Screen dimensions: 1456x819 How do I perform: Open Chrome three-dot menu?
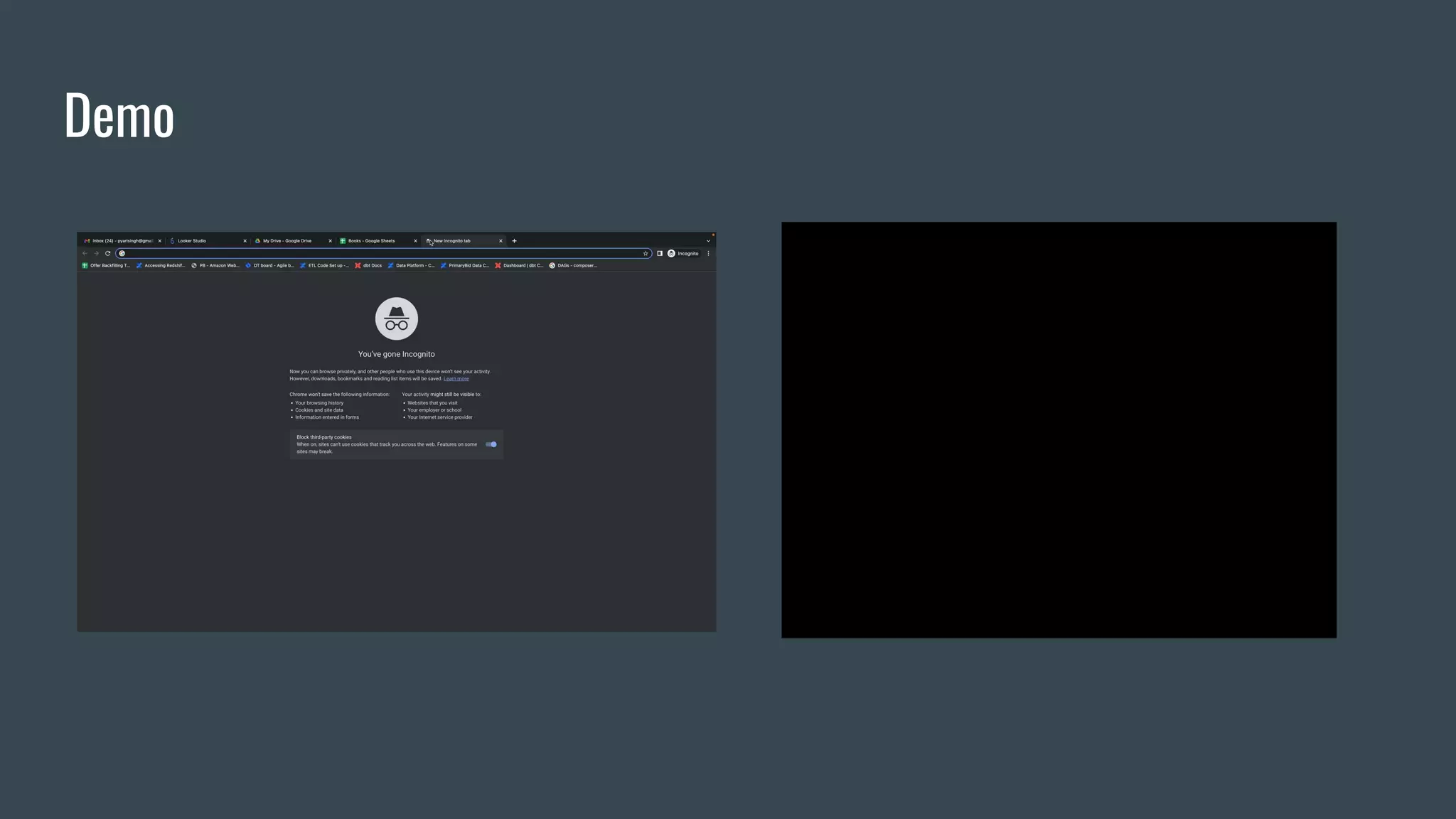(x=708, y=253)
